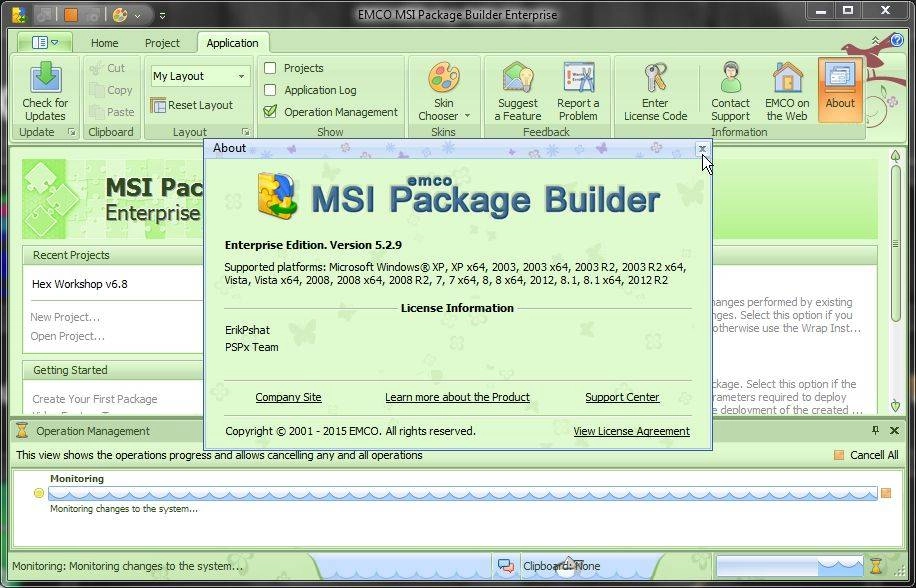The width and height of the screenshot is (916, 588).
Task: Close the Operation Management panel
Action: point(894,430)
